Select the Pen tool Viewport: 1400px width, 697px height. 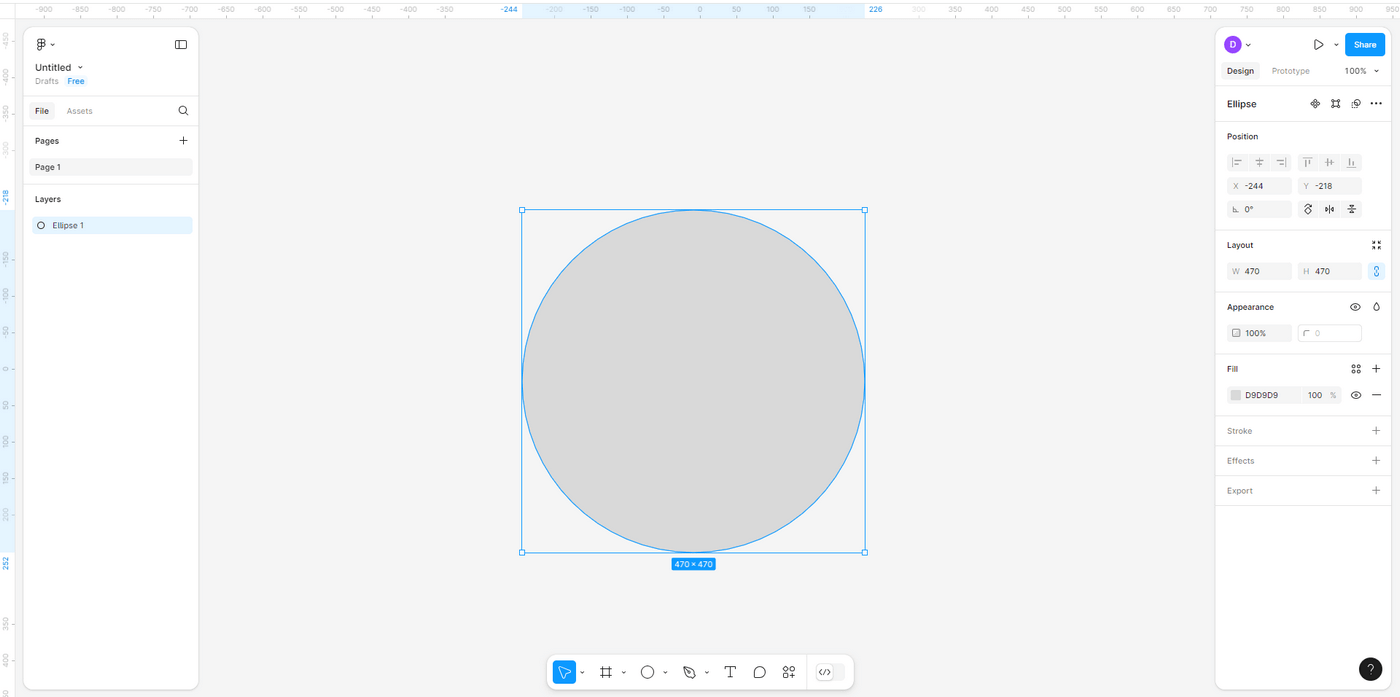point(689,672)
